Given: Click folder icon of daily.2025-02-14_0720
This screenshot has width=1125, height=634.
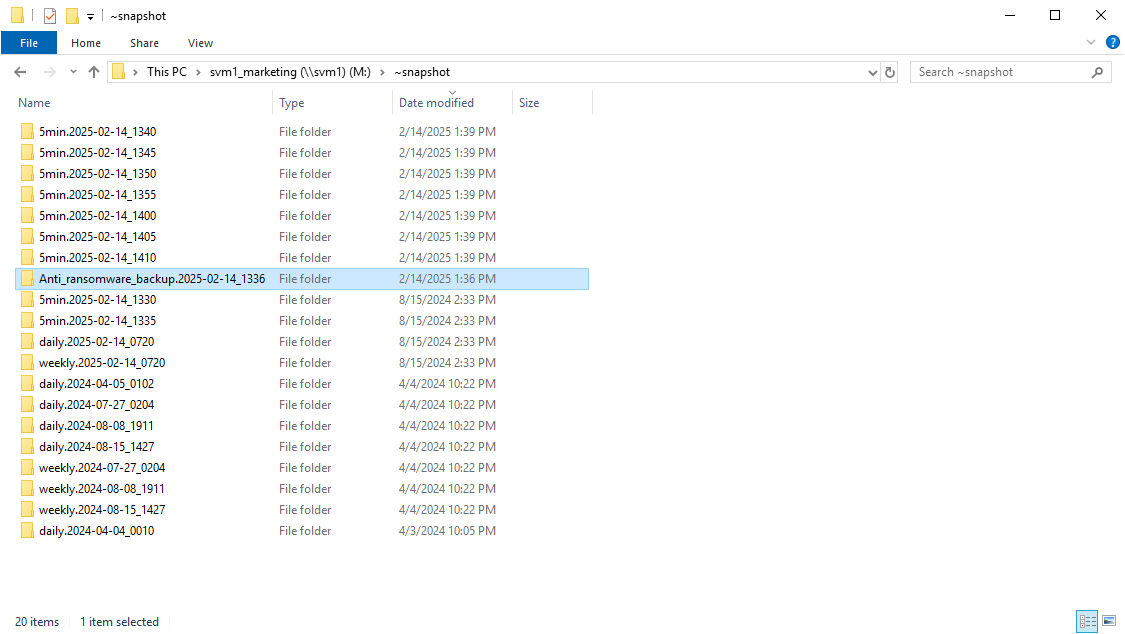Looking at the screenshot, I should point(27,341).
